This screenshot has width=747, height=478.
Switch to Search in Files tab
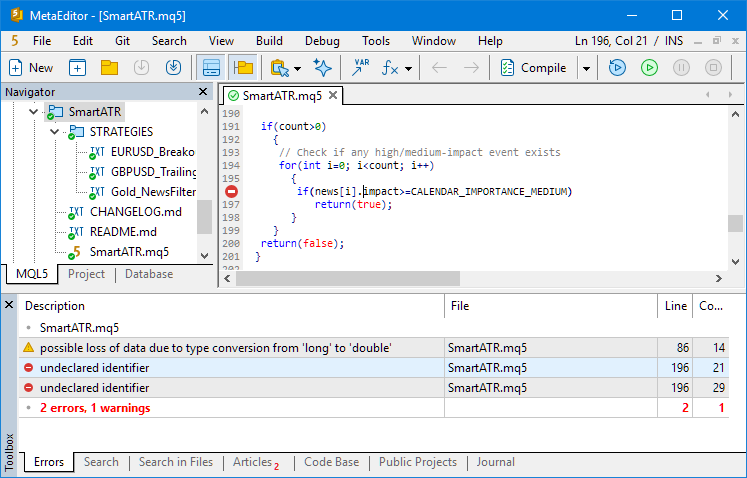(x=176, y=462)
